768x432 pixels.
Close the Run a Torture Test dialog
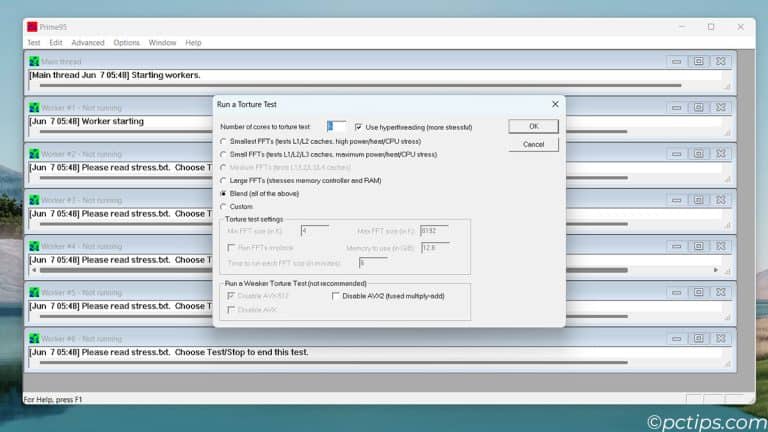click(555, 104)
